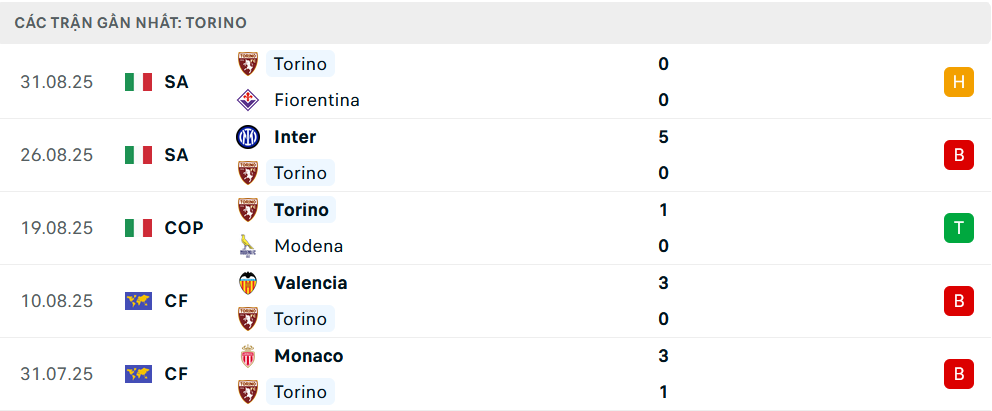
Task: Click the Modena club crest icon
Action: pos(247,246)
